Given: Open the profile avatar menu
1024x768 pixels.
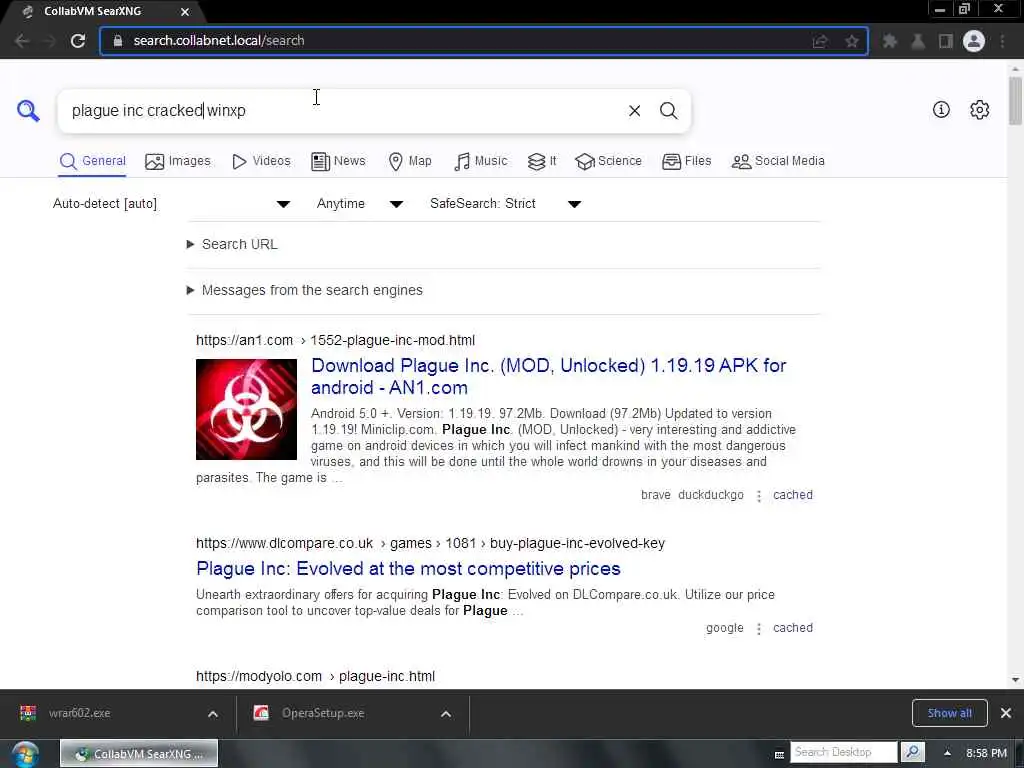Looking at the screenshot, I should pos(974,41).
